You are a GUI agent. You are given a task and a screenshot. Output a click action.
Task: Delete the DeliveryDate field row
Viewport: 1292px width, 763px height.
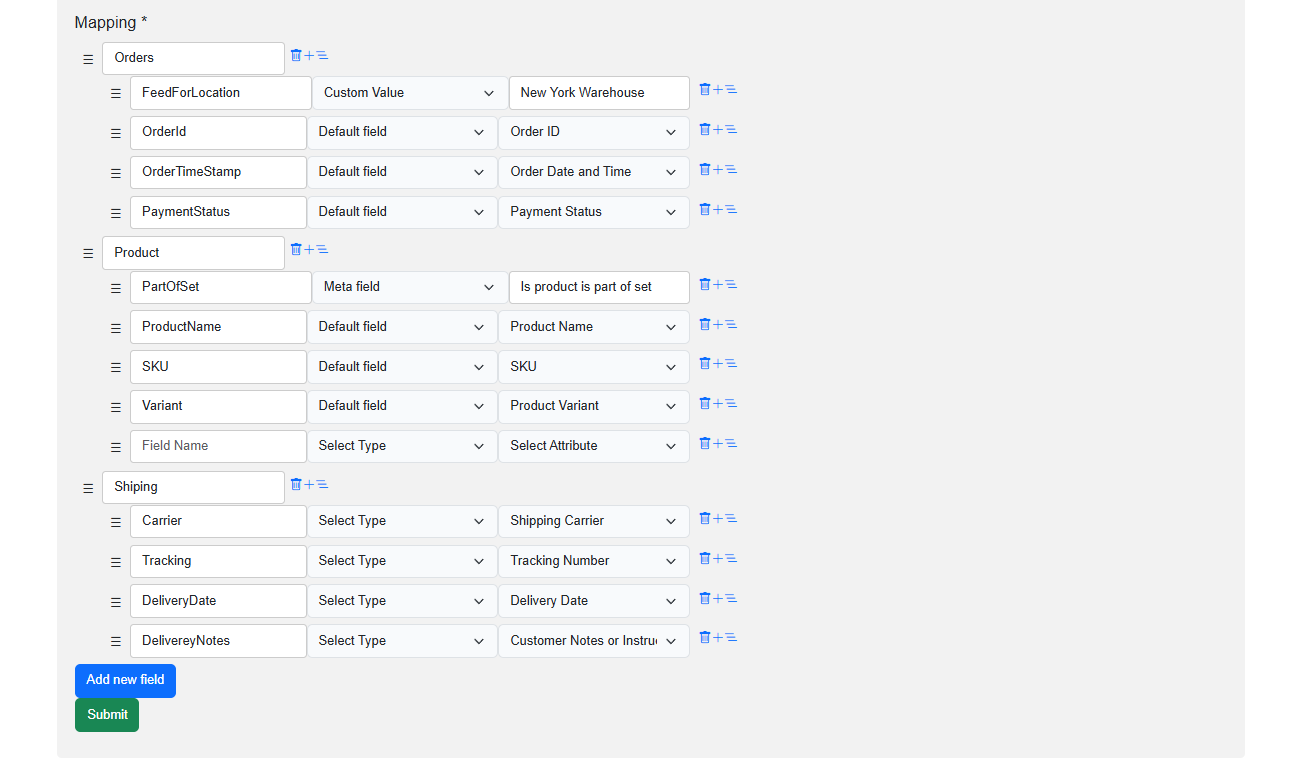pos(704,597)
